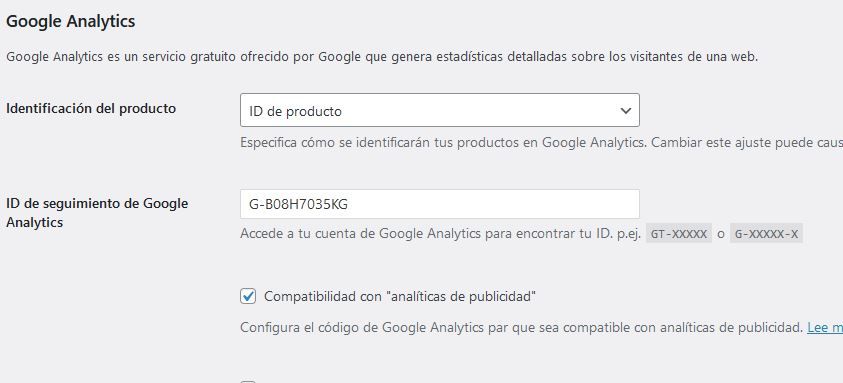Uncheck the "analíticas de publicidad" compatibility checkbox
843x383 pixels.
[248, 296]
